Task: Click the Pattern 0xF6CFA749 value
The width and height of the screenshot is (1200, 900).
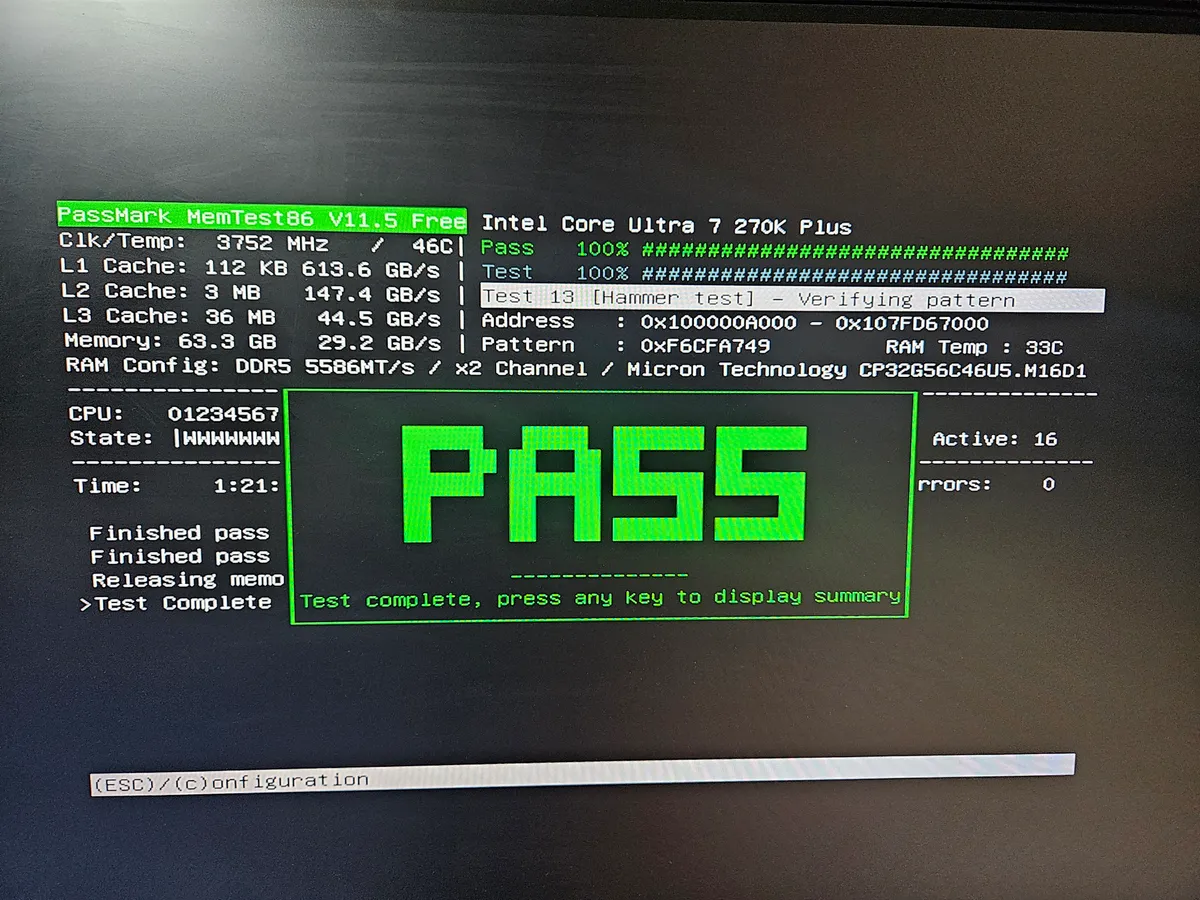Action: coord(705,346)
